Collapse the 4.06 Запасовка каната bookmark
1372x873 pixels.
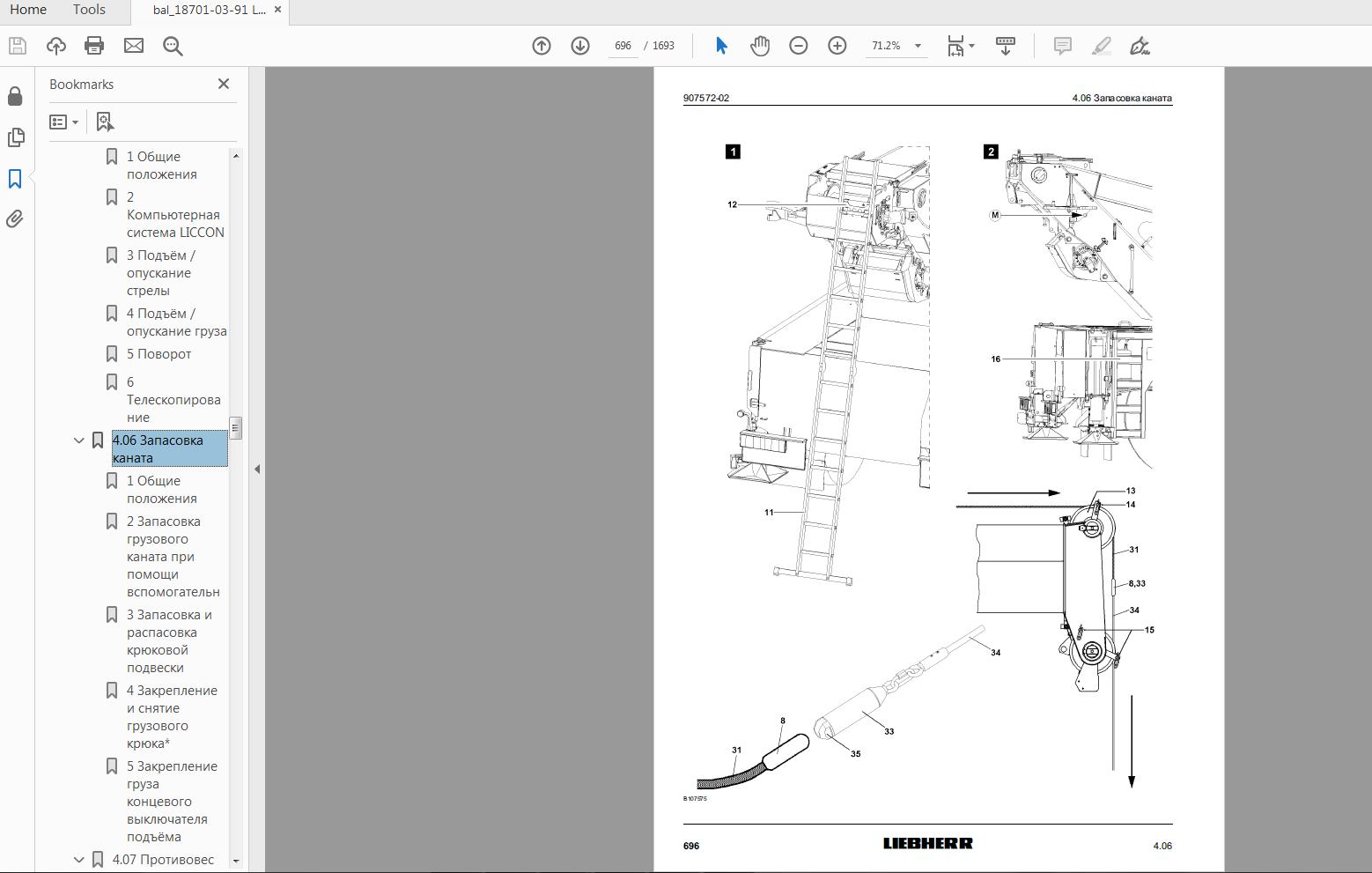(79, 440)
